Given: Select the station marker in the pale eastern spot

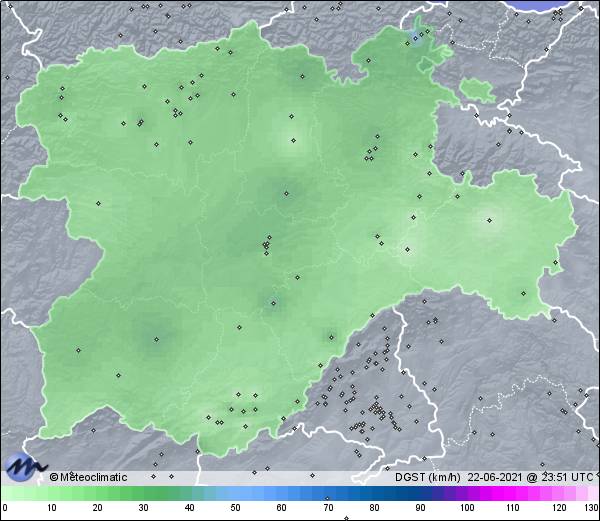Looking at the screenshot, I should [489, 220].
